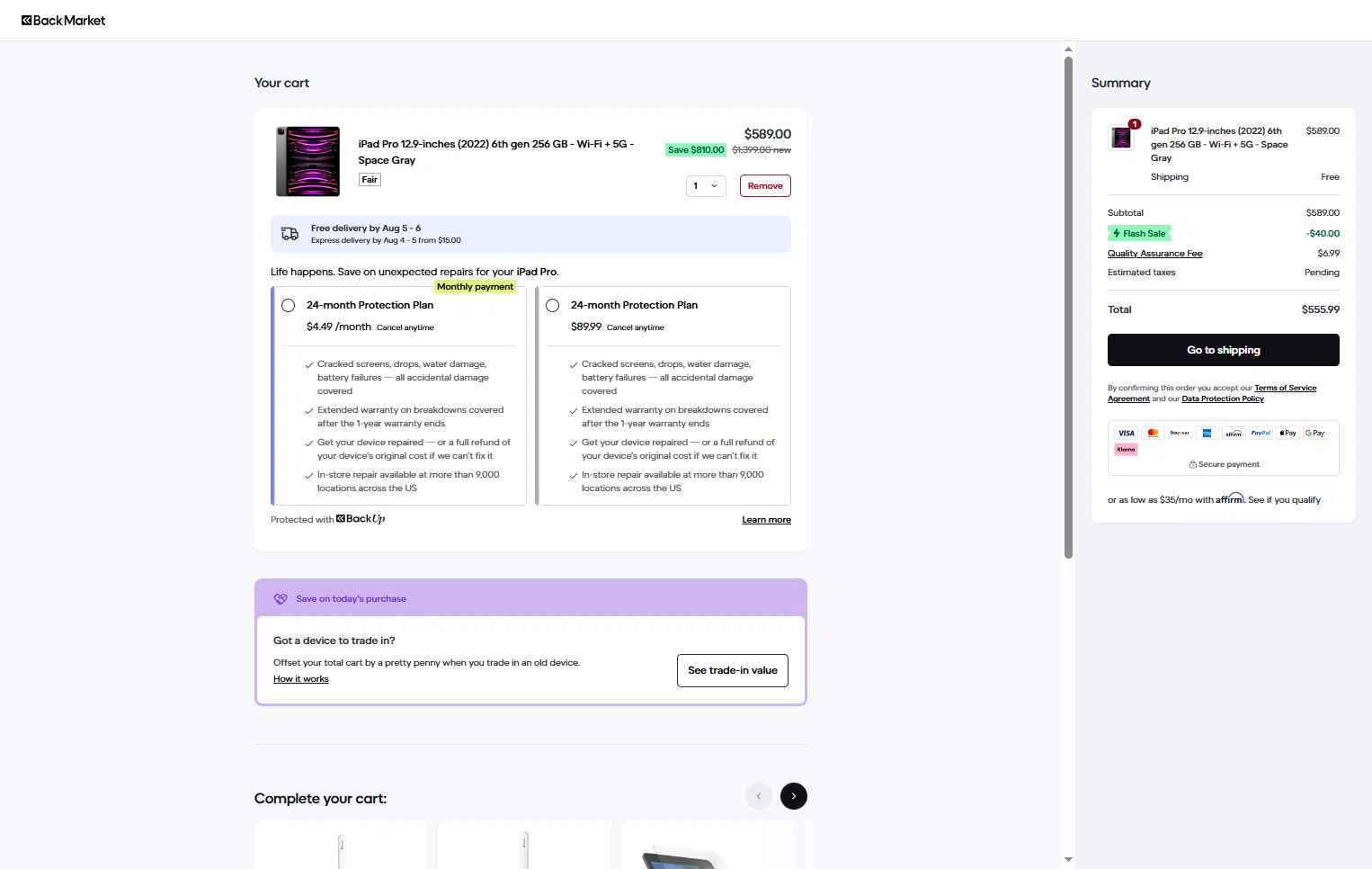Click the Go to shipping button
The image size is (1372, 869).
click(1223, 350)
